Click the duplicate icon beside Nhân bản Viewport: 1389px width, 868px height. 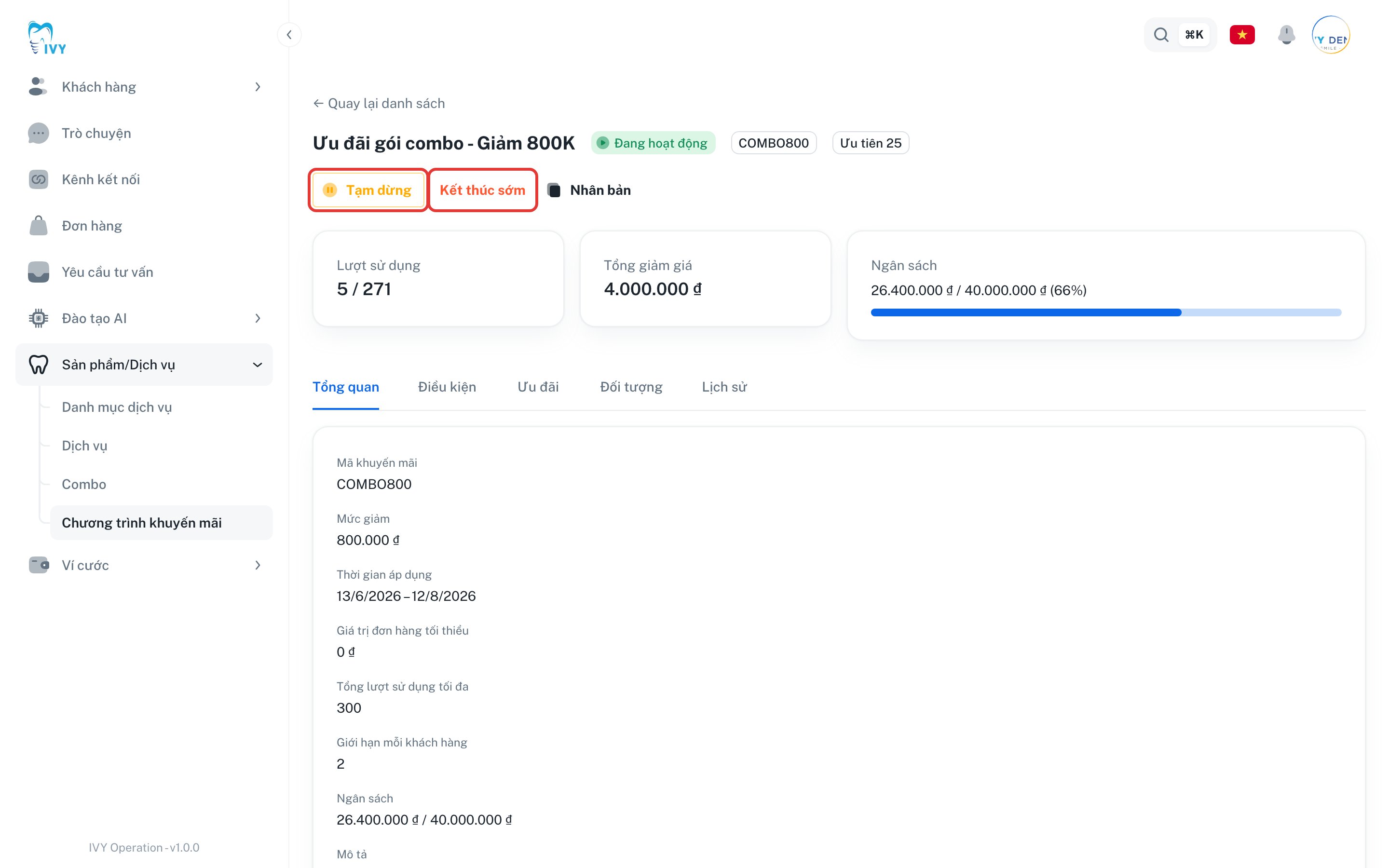554,190
